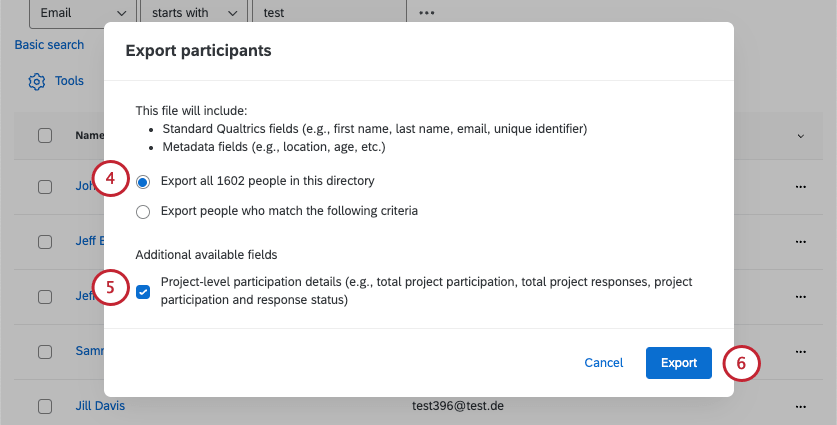Click the numbered marker 4 badge
837x425 pixels.
pyautogui.click(x=111, y=180)
